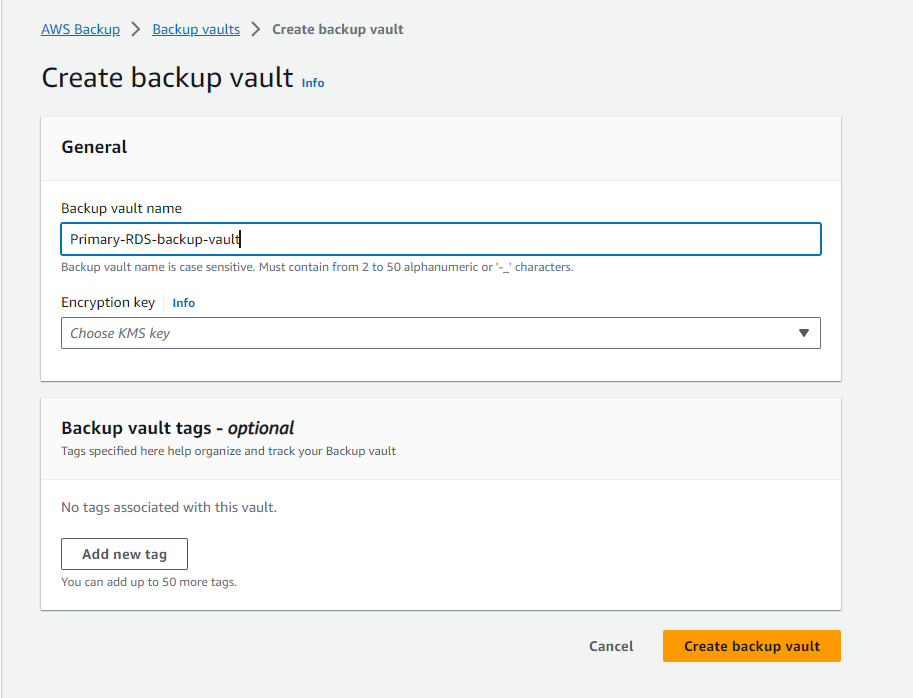Open the Choose KMS key dropdown
913x698 pixels.
(x=430, y=333)
